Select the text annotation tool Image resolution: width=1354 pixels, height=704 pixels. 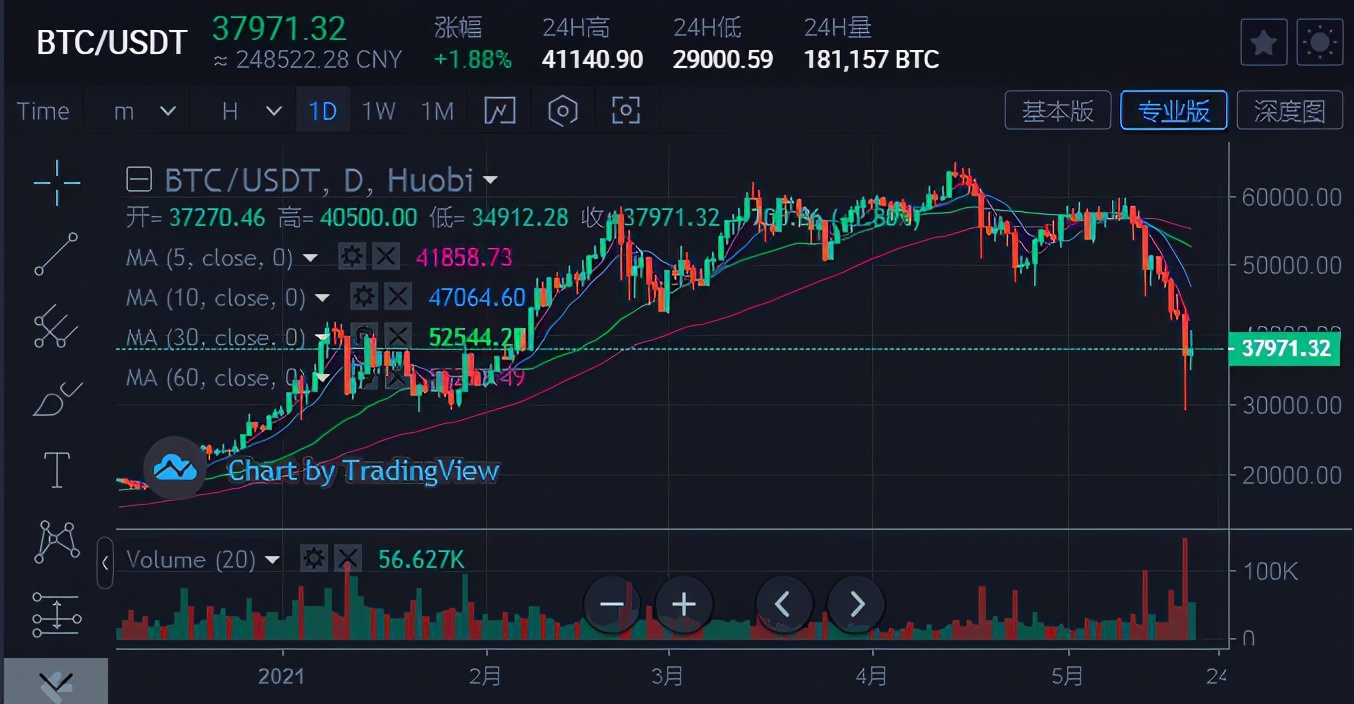[x=57, y=469]
